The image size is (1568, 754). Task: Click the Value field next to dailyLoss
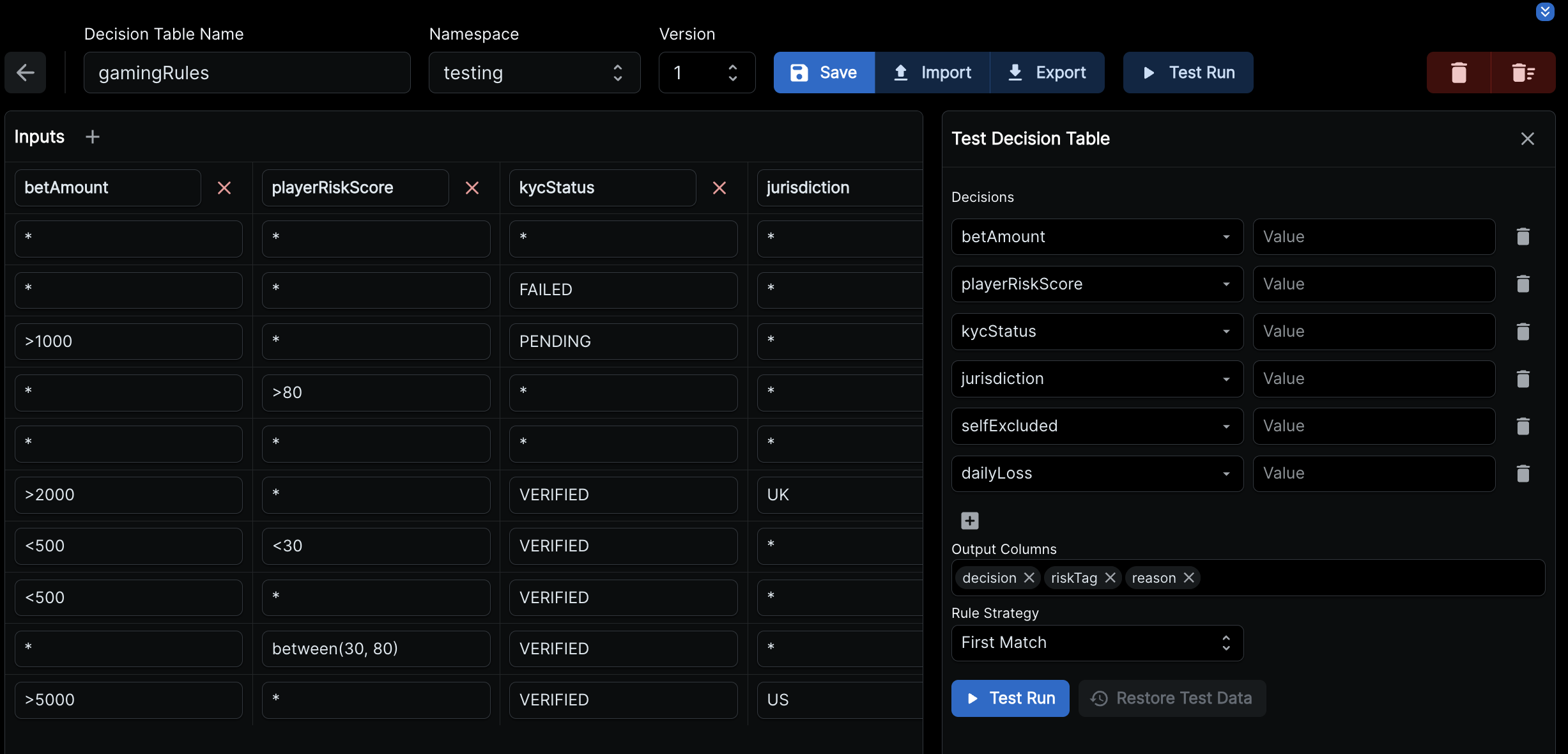(x=1374, y=473)
